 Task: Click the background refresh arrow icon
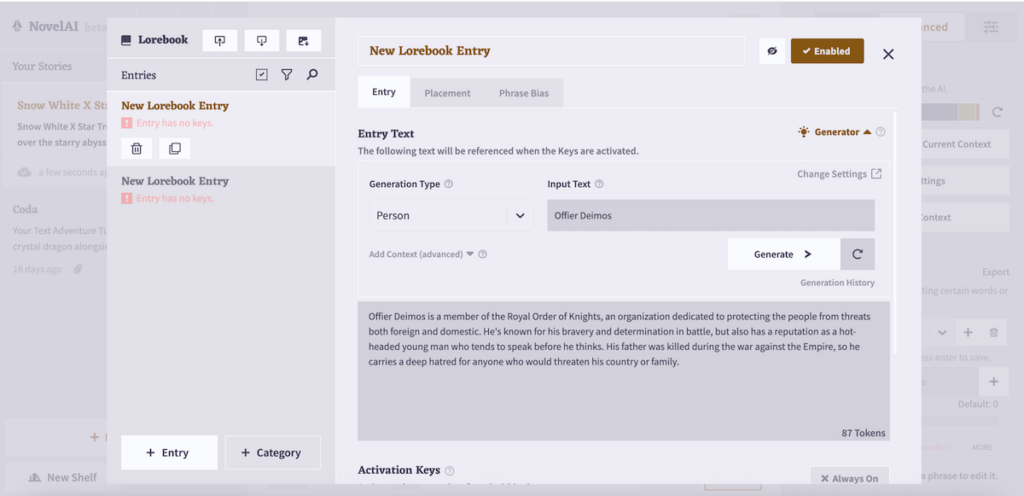point(997,112)
